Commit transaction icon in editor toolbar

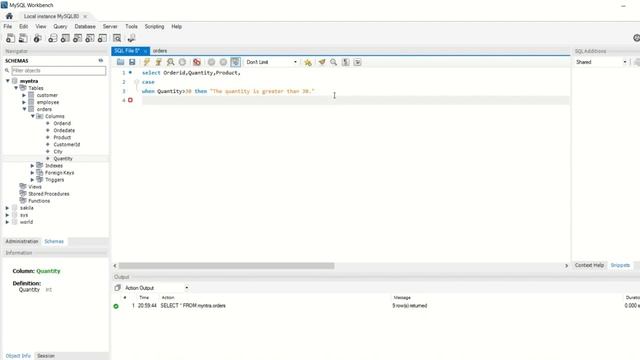pos(211,62)
